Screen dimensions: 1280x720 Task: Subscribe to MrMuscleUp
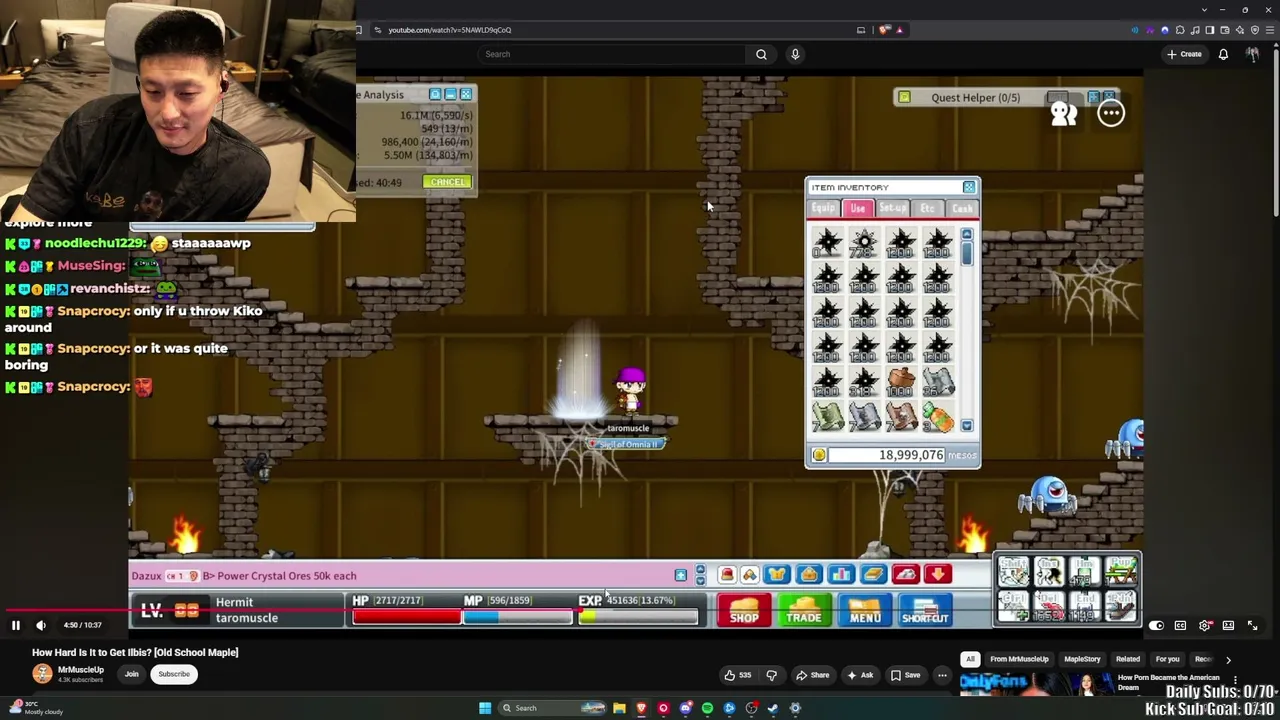[x=173, y=674]
